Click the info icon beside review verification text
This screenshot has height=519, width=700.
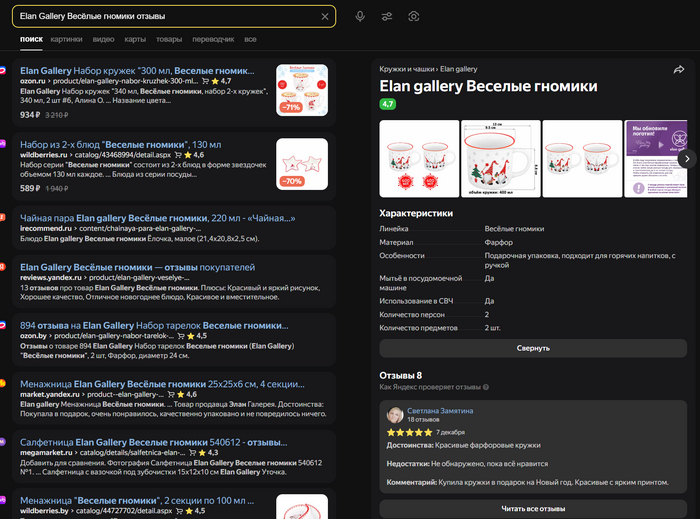(x=486, y=386)
